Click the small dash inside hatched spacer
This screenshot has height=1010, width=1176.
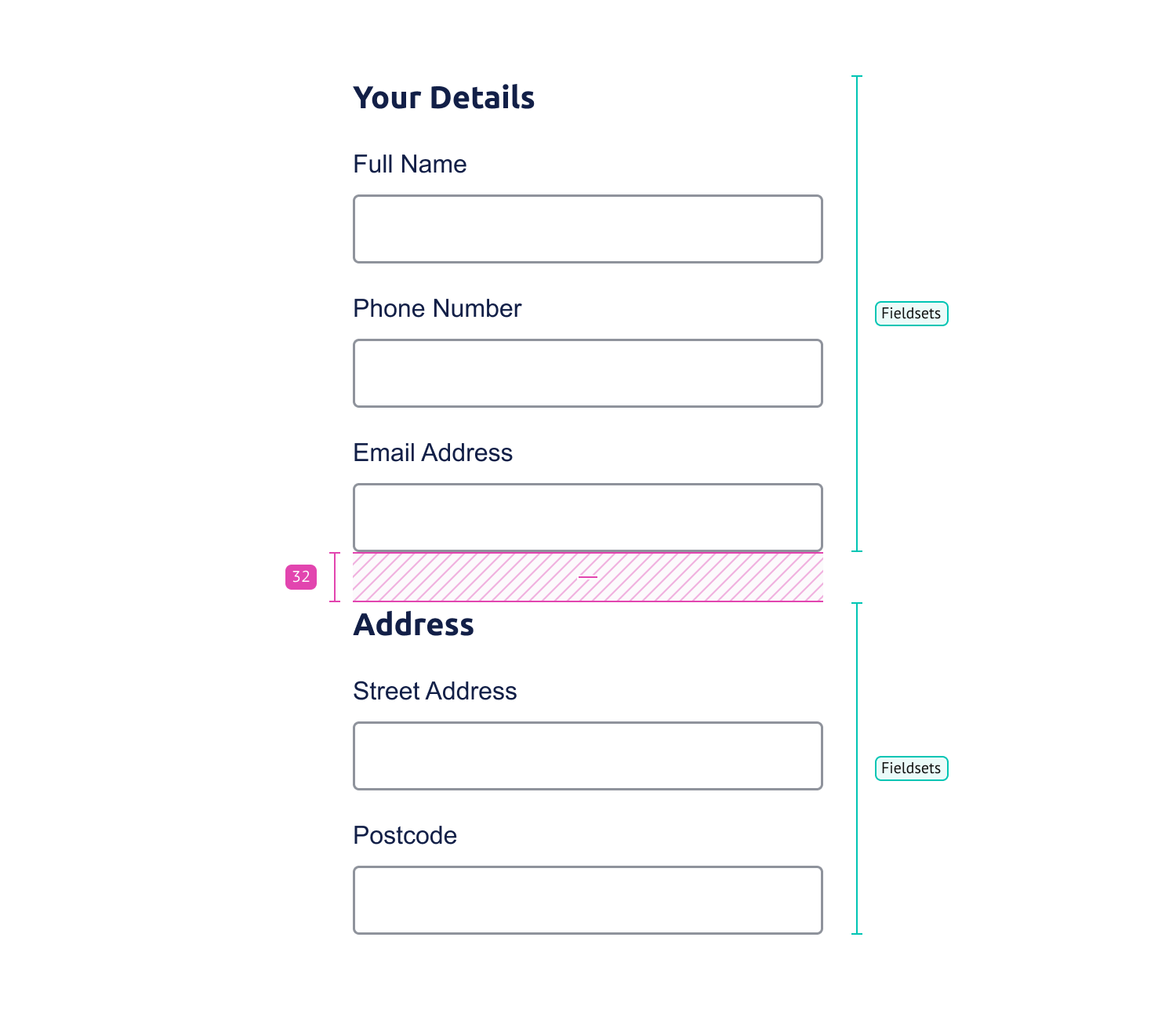[588, 577]
